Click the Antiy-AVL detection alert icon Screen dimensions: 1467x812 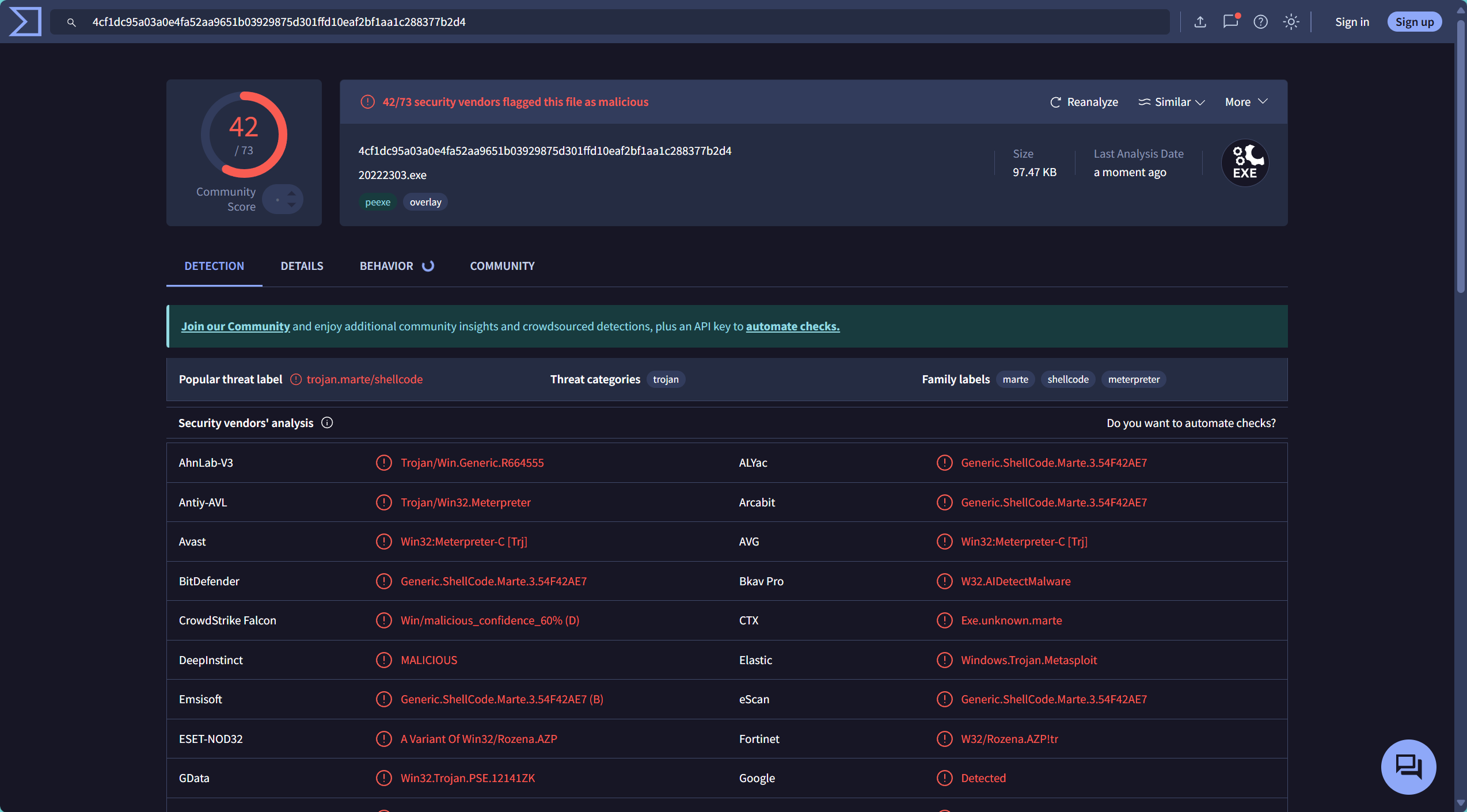[383, 502]
